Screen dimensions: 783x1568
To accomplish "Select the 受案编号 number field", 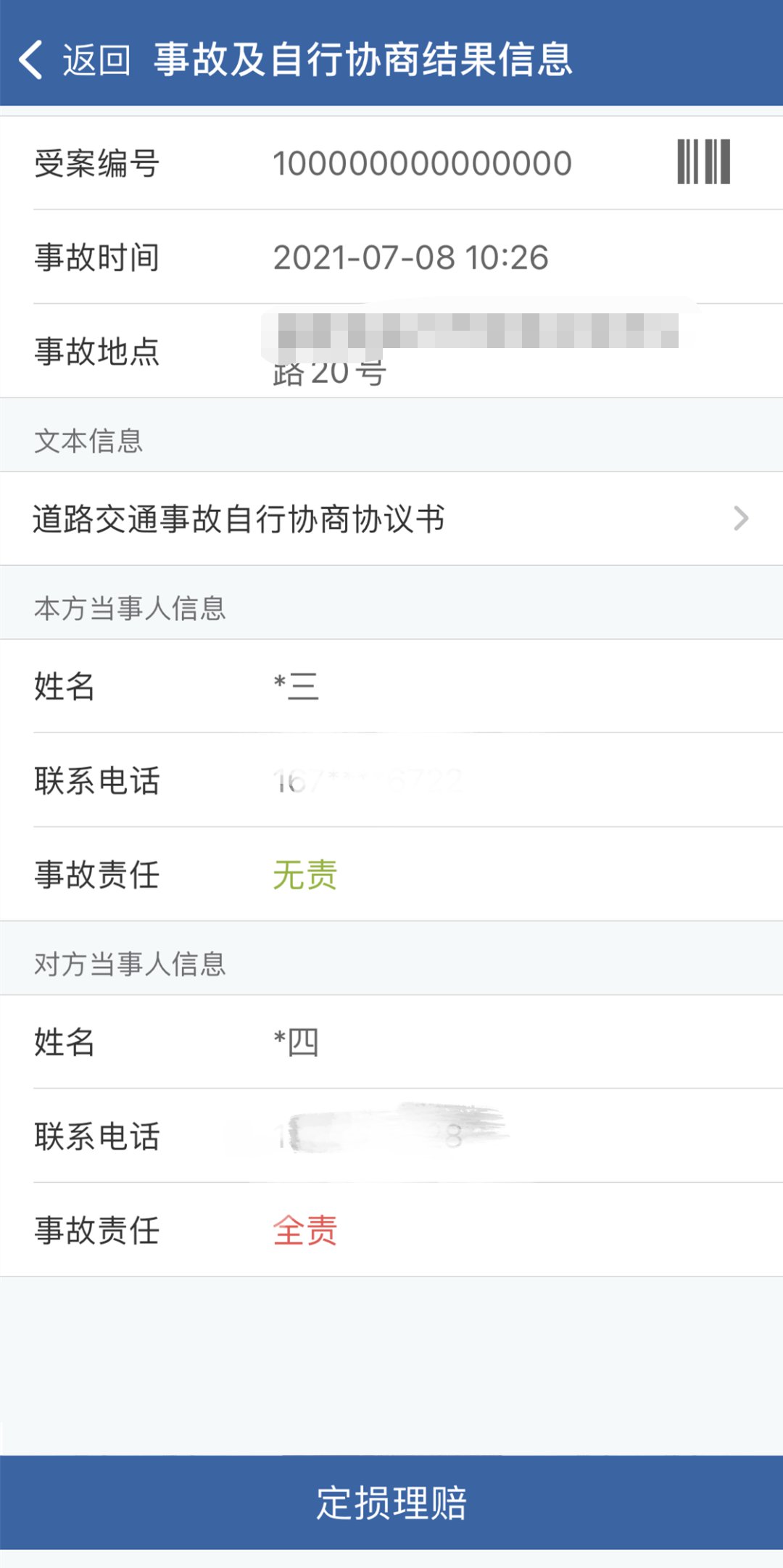I will tap(422, 164).
